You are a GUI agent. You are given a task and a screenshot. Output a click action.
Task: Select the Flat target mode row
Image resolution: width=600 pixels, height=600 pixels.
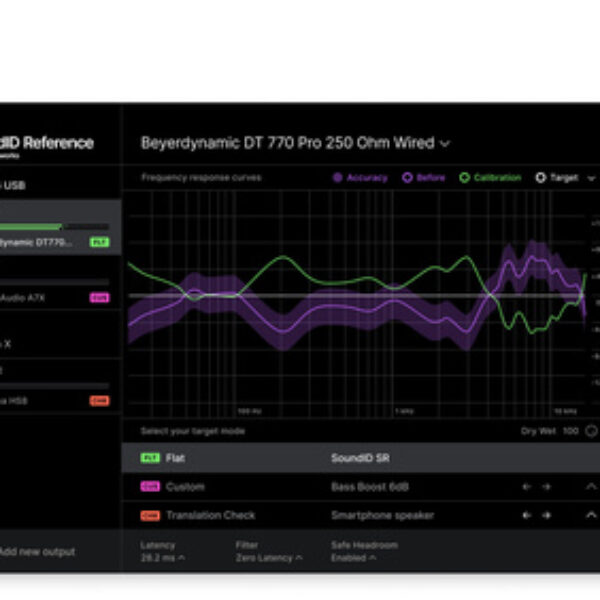pos(361,458)
